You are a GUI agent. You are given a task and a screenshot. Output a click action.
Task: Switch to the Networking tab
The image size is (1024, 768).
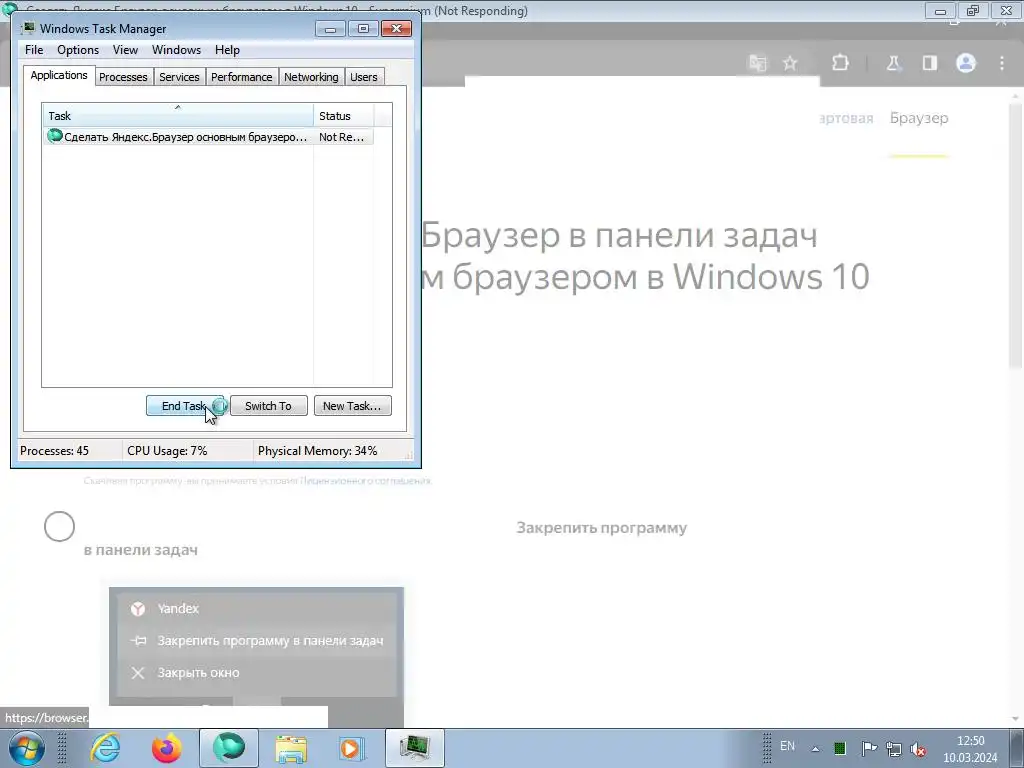(x=311, y=77)
